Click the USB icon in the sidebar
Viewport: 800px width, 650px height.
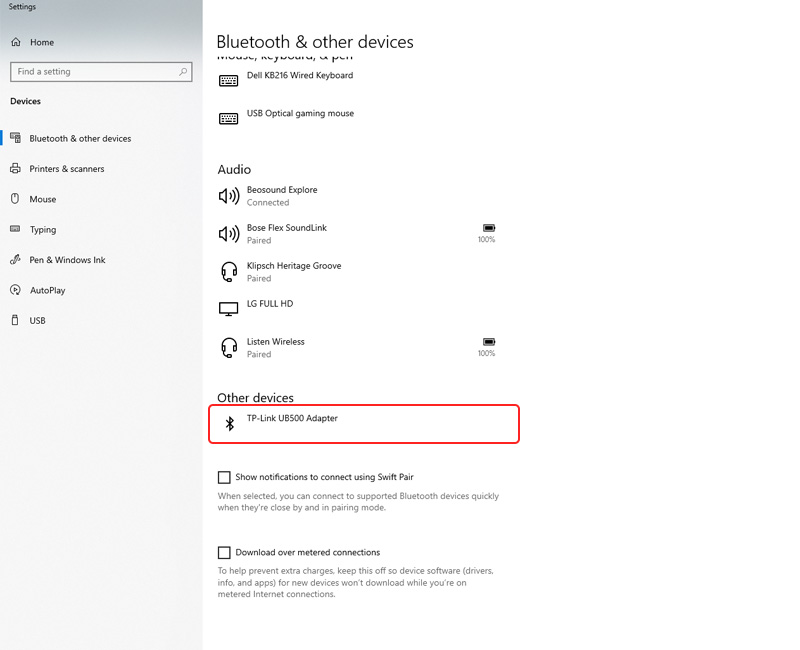click(x=15, y=320)
